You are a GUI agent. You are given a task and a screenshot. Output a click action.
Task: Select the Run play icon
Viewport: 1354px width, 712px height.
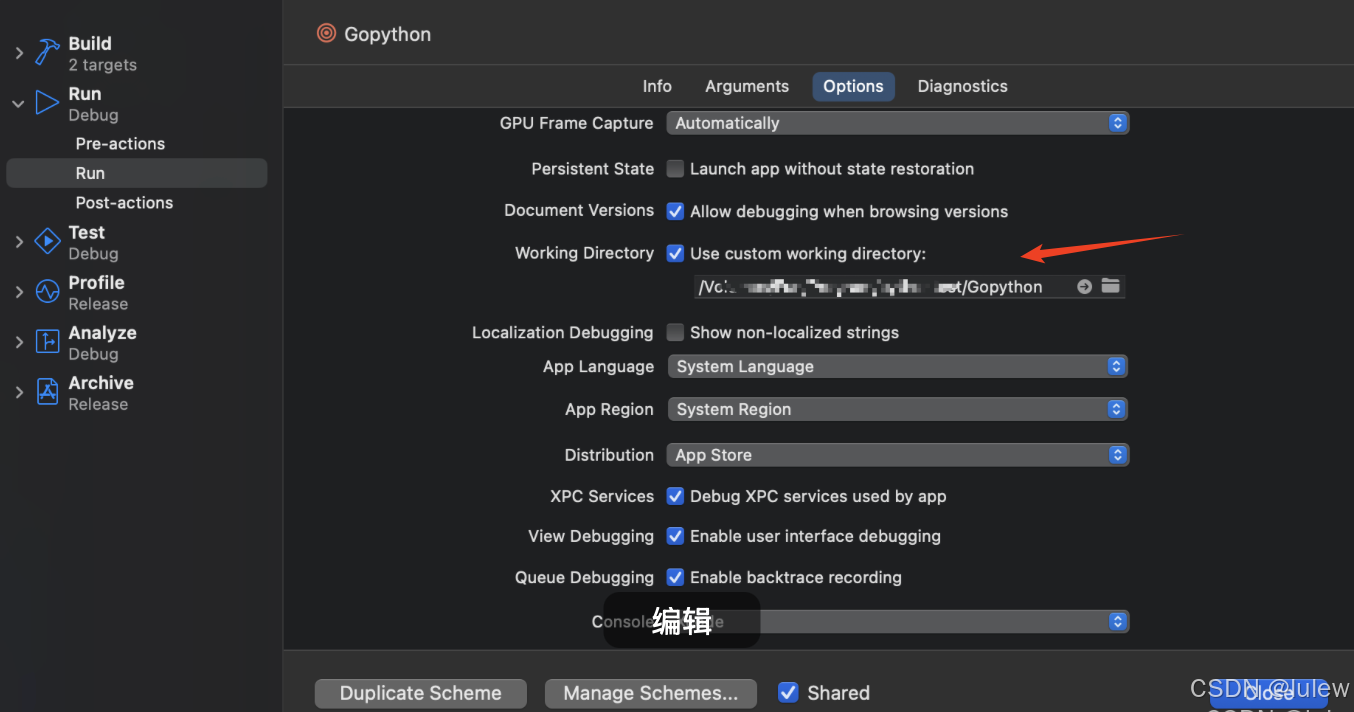pos(46,101)
